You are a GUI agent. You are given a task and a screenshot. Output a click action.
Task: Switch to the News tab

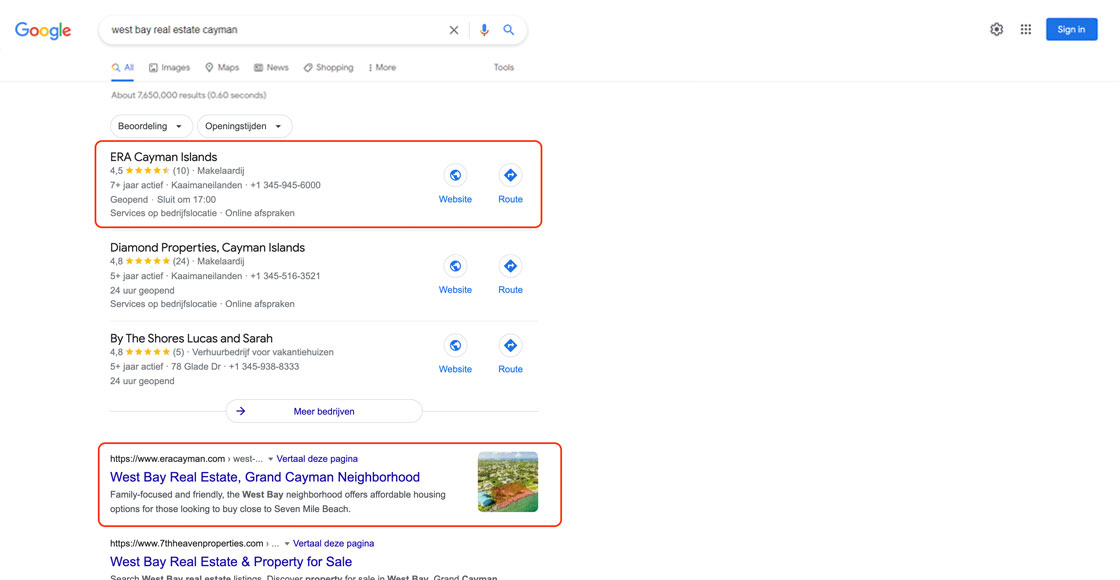coord(271,68)
